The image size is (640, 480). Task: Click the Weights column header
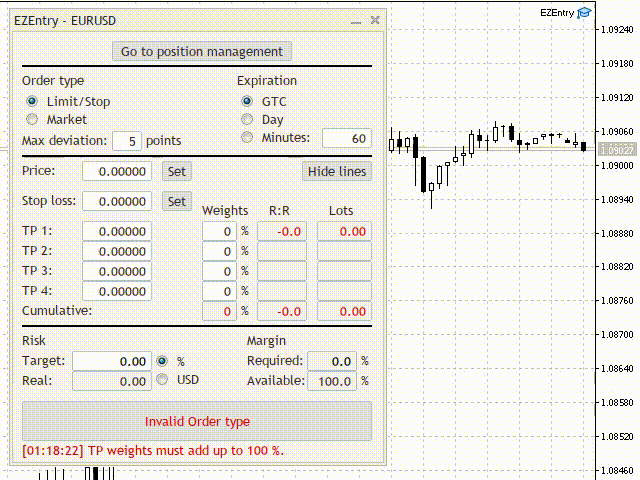pyautogui.click(x=225, y=211)
